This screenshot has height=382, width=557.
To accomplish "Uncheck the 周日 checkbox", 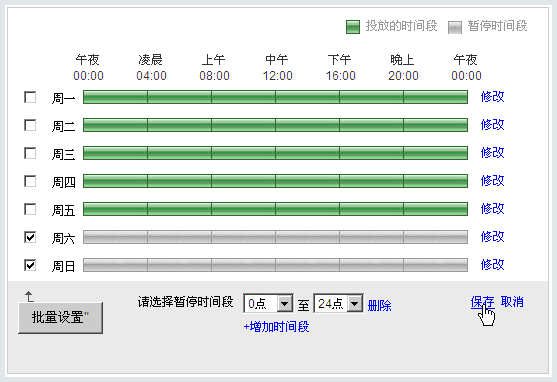I will pos(30,265).
